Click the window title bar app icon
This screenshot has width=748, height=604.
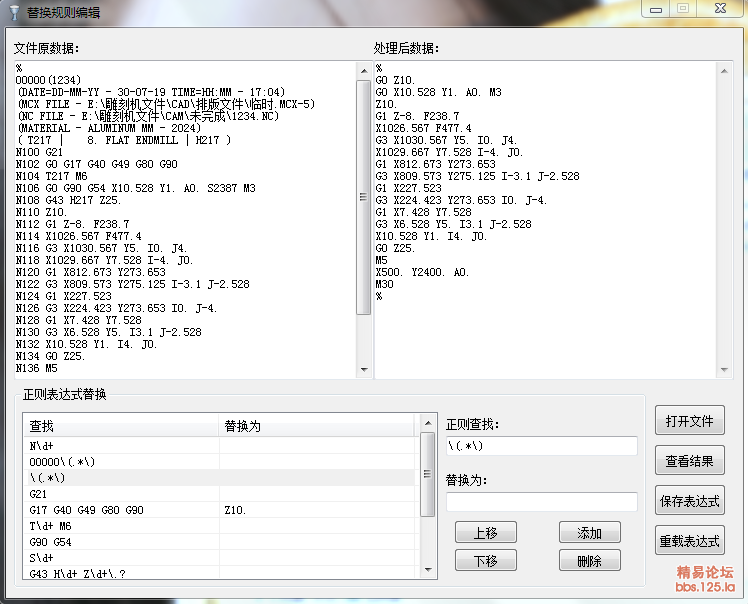(15, 12)
